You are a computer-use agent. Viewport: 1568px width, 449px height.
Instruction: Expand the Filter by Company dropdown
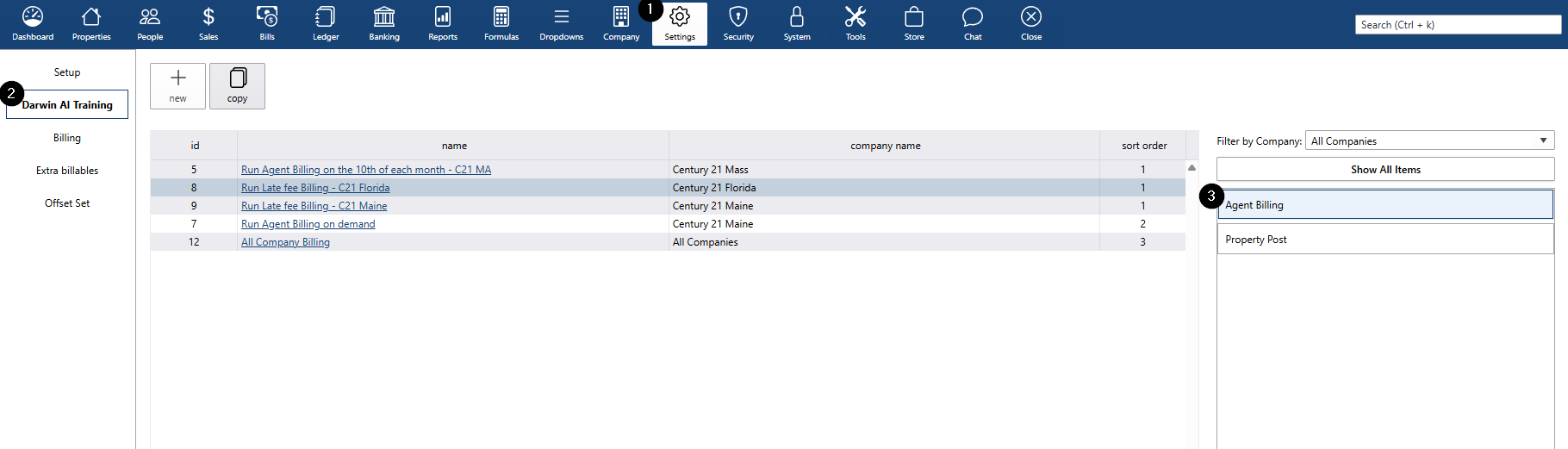(x=1429, y=140)
